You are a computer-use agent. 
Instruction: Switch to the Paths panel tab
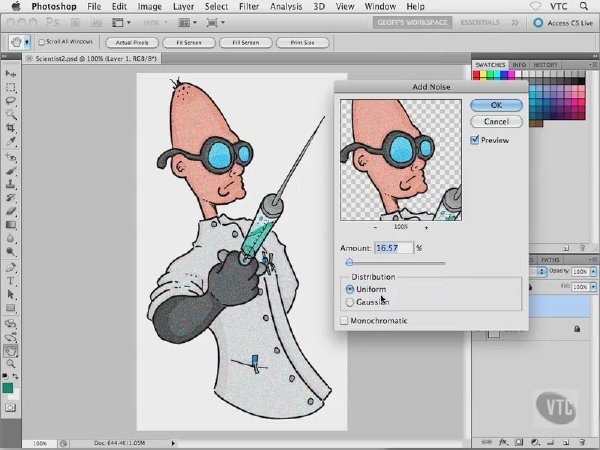coord(550,260)
